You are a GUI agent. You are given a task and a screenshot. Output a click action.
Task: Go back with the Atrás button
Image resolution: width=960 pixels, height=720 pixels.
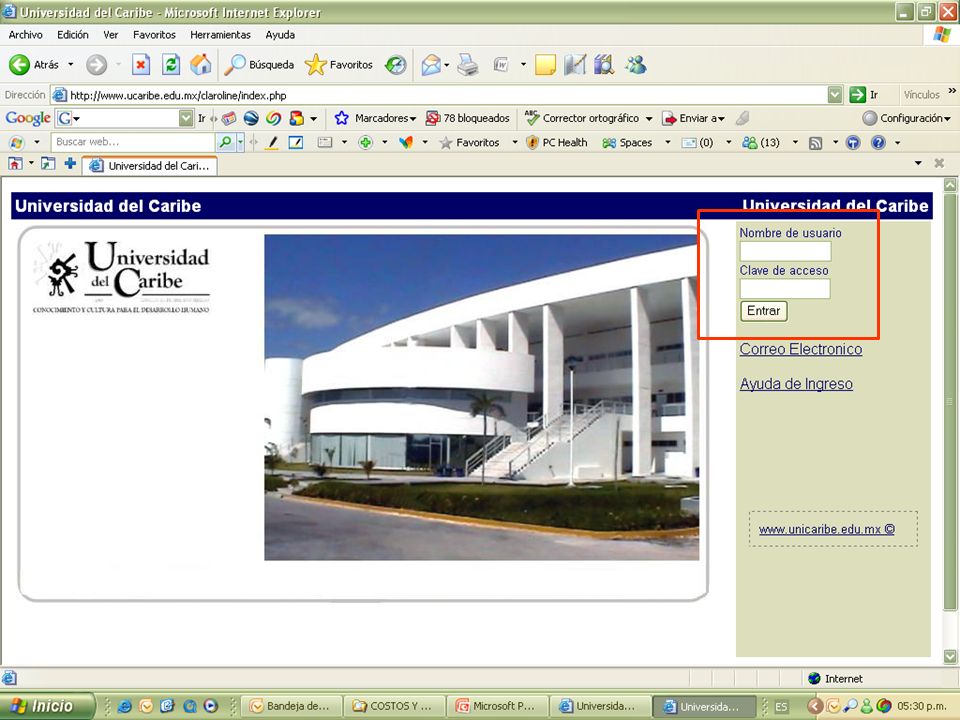click(x=34, y=64)
